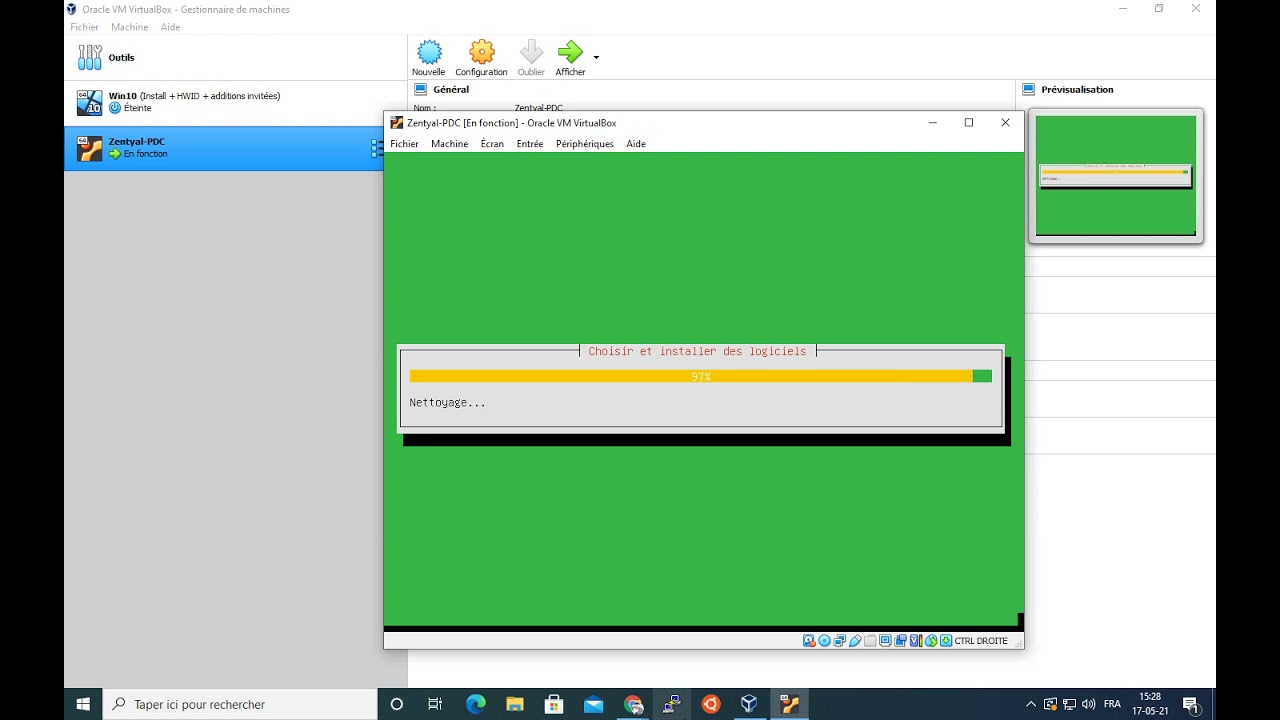Screen dimensions: 1280x720
Task: Click the Ubuntu icon on the taskbar
Action: [x=711, y=704]
